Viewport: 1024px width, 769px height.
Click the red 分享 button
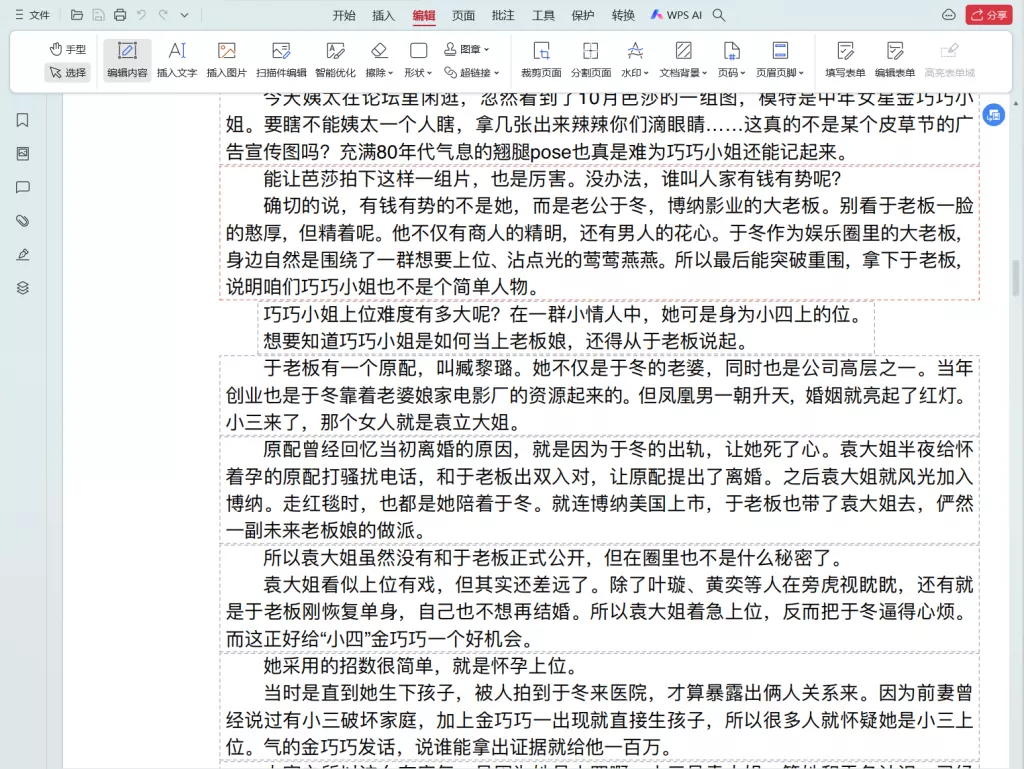point(989,15)
